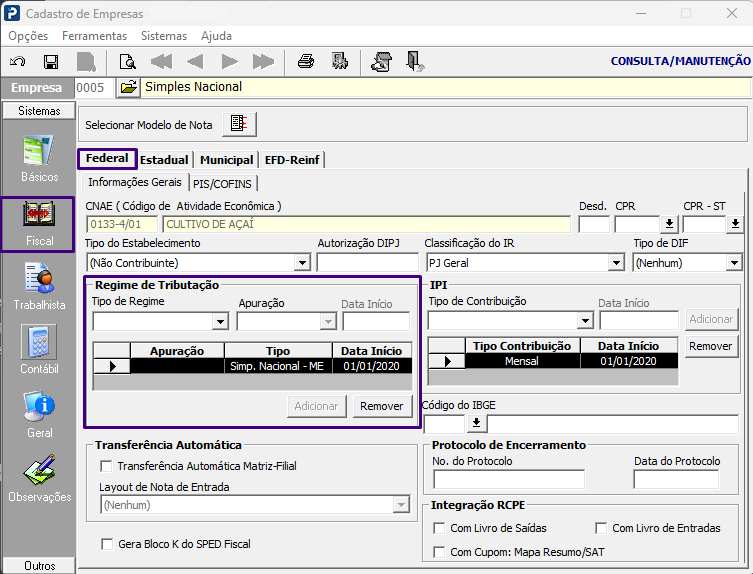
Task: Expand Tipo de Regime dropdown
Action: (220, 321)
